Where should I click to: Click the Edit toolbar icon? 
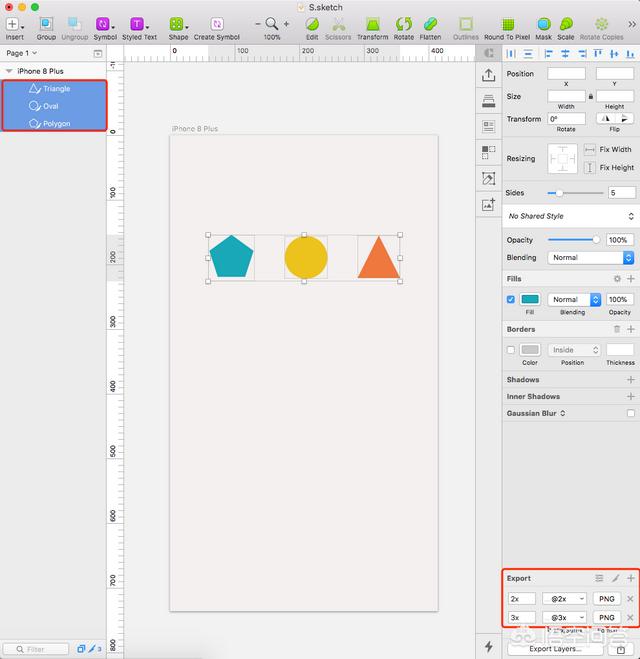coord(312,24)
